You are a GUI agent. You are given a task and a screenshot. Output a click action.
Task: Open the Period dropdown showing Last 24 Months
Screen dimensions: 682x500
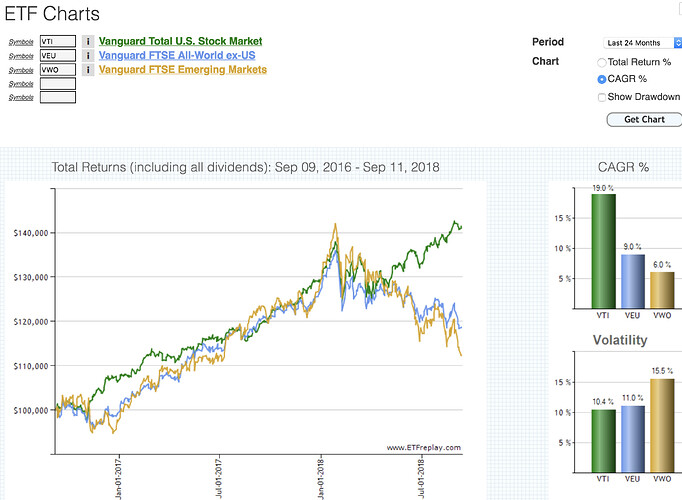point(642,43)
